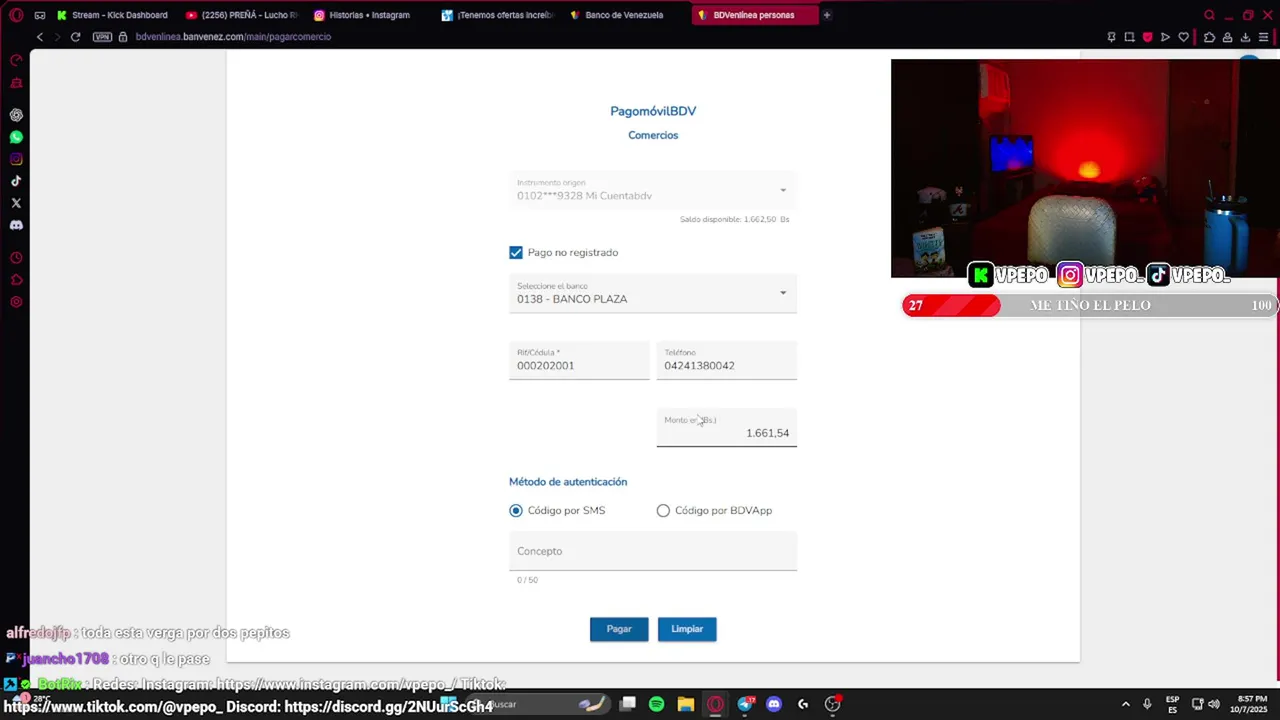This screenshot has width=1280, height=720.
Task: Select Código por SMS authentication
Action: (516, 511)
